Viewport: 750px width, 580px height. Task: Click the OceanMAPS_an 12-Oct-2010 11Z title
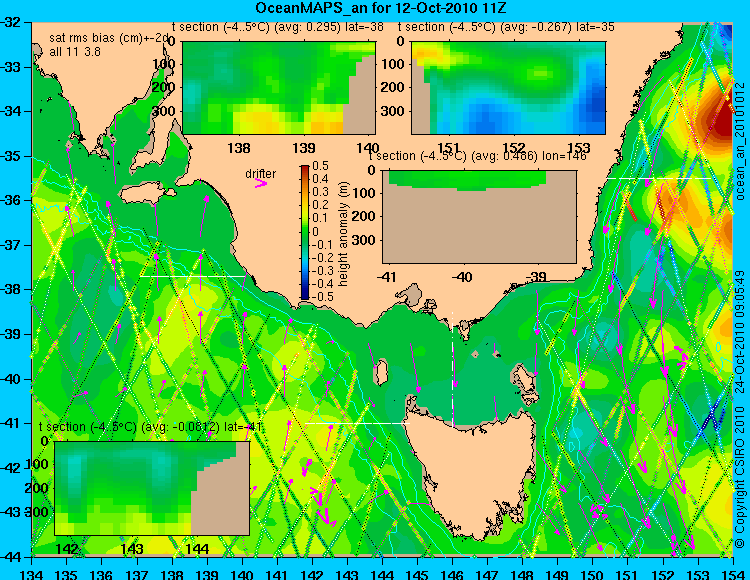[x=380, y=8]
